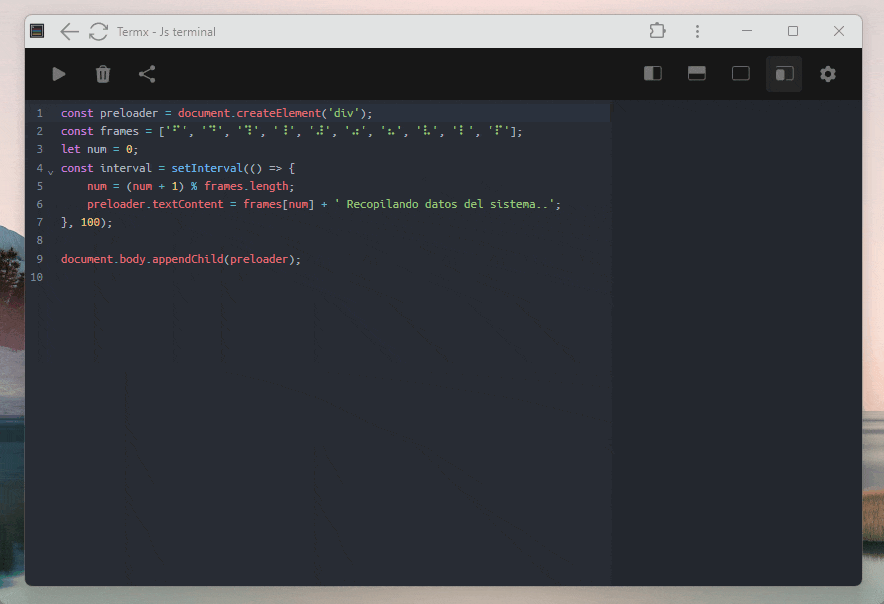Switch to the left sidebar layout icon
884x604 pixels.
(653, 73)
